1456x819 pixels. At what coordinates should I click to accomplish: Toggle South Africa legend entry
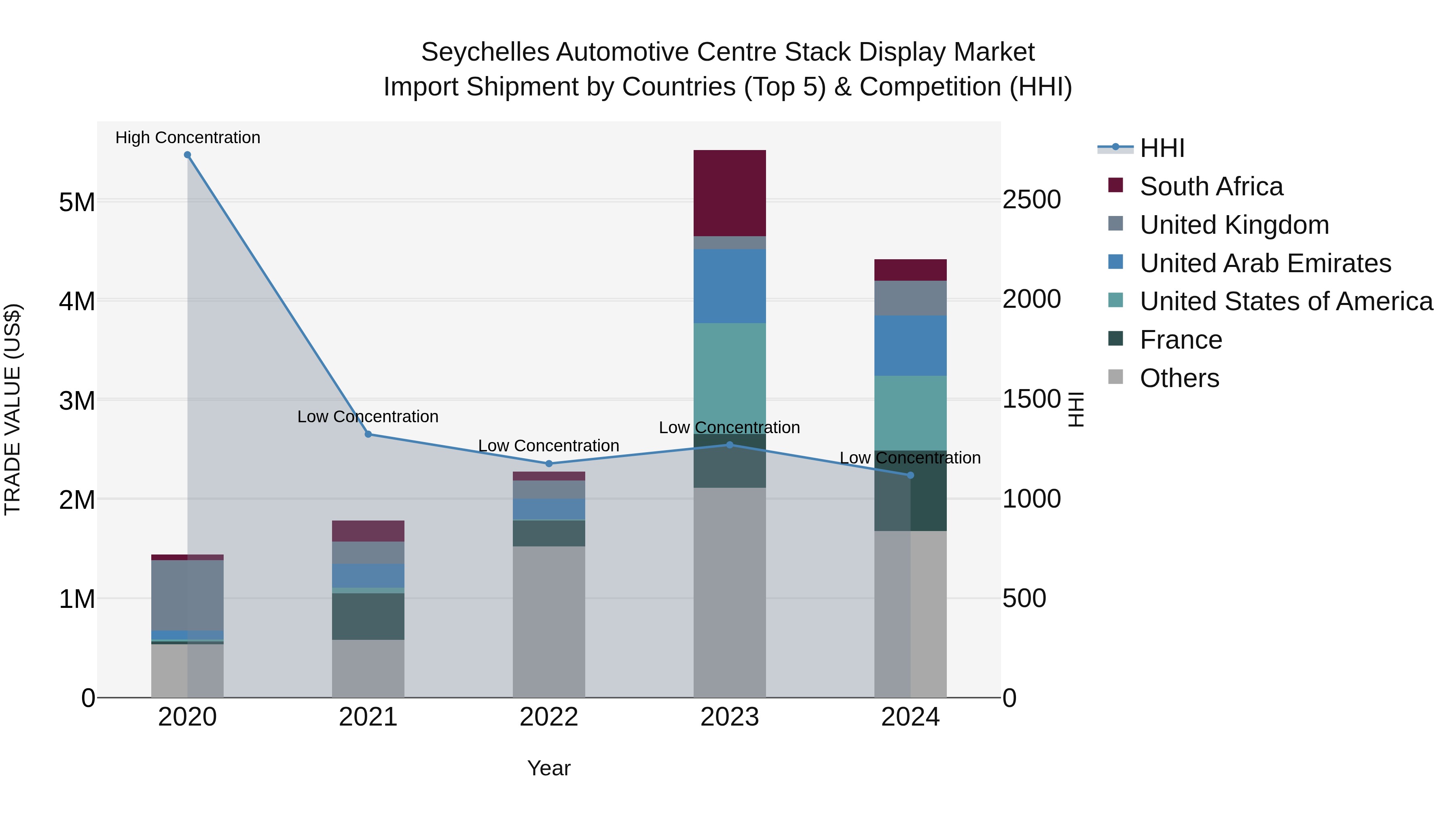1196,186
